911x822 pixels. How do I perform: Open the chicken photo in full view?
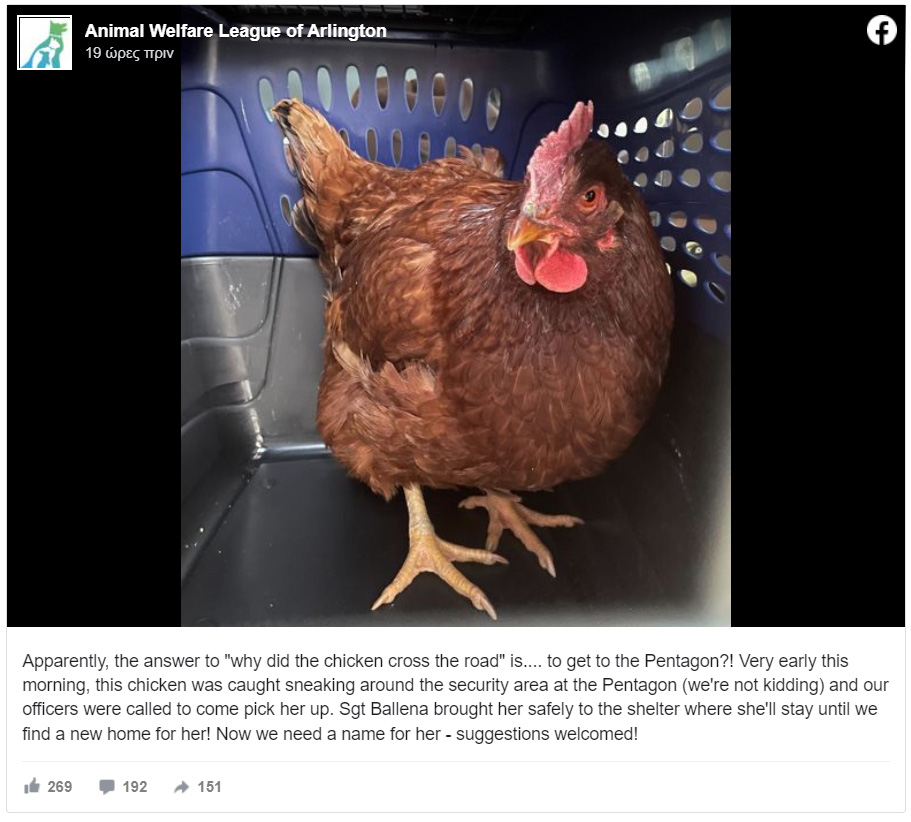click(456, 316)
